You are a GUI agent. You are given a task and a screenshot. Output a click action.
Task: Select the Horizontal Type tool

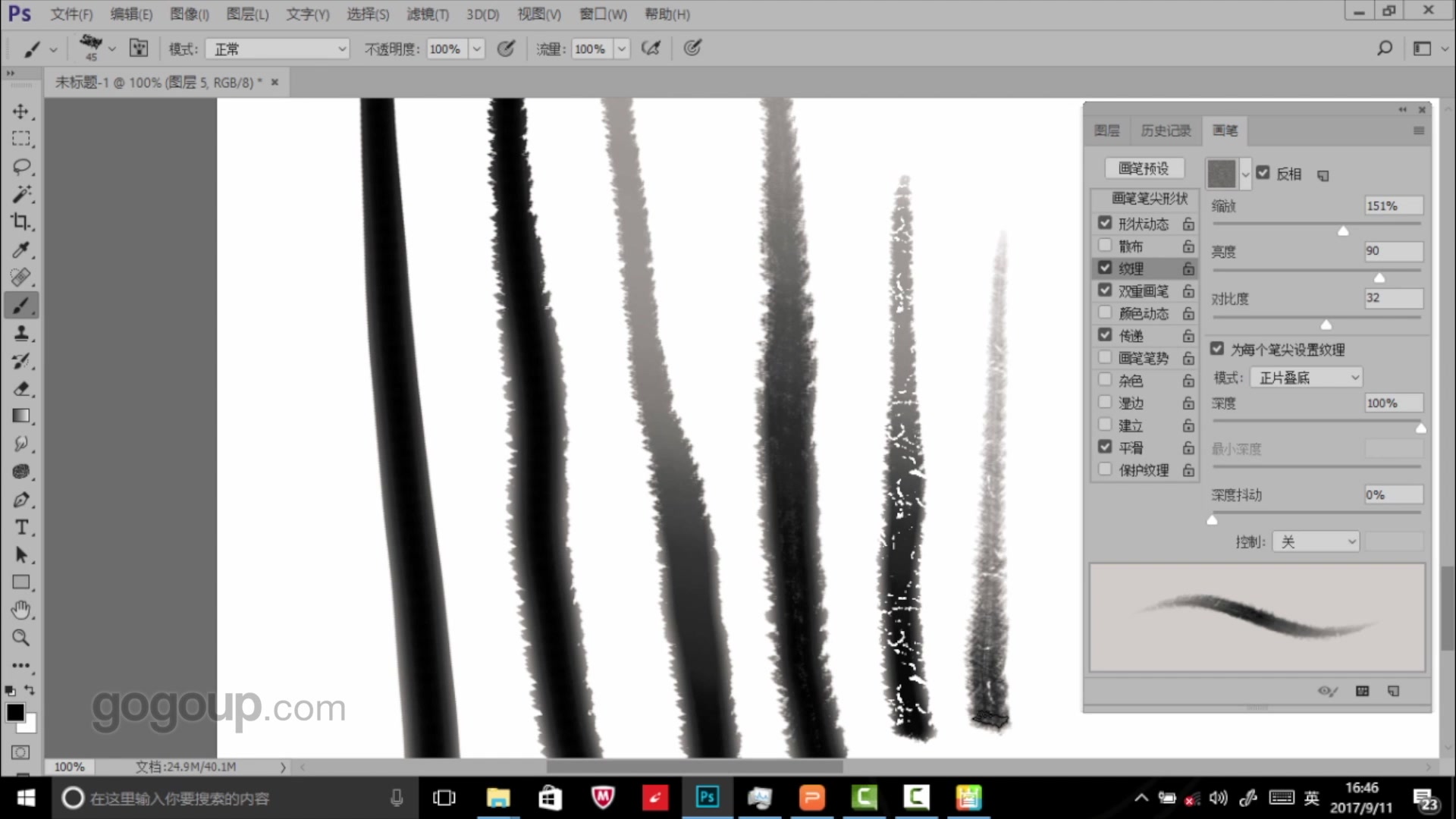(x=20, y=527)
